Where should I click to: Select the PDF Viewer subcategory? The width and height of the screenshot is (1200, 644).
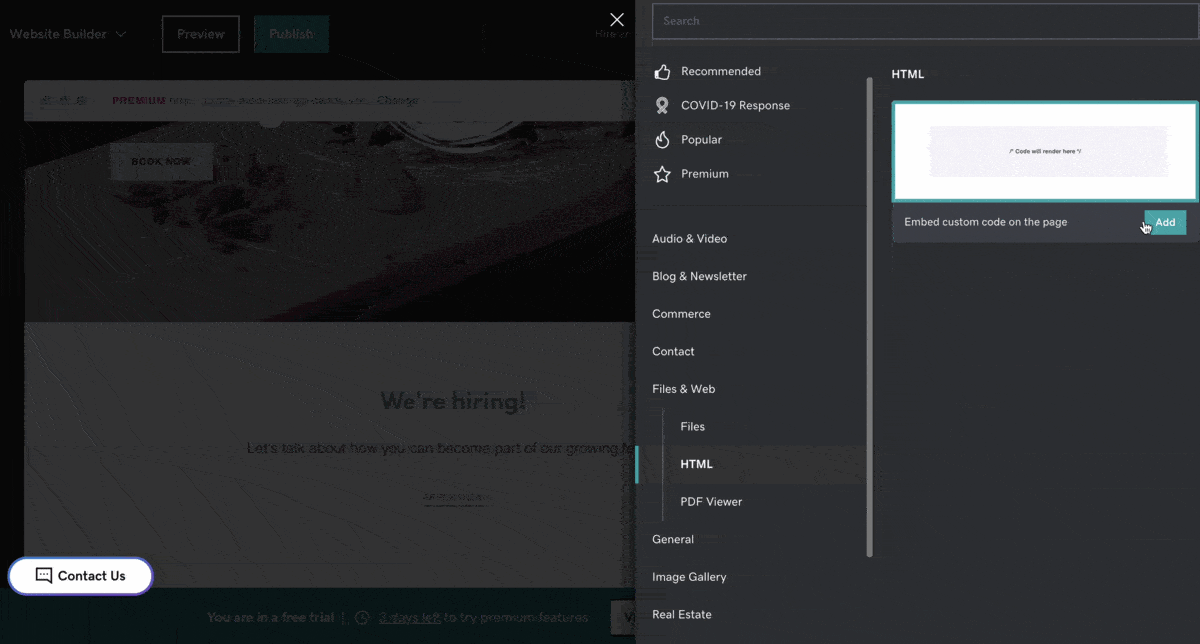click(711, 502)
